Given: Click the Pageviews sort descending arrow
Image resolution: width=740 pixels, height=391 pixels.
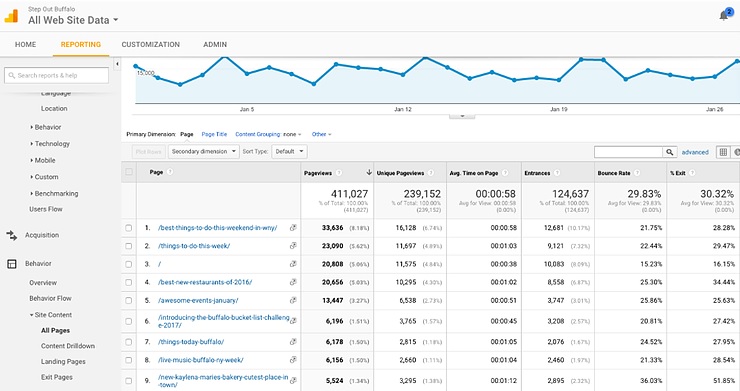Looking at the screenshot, I should point(369,172).
